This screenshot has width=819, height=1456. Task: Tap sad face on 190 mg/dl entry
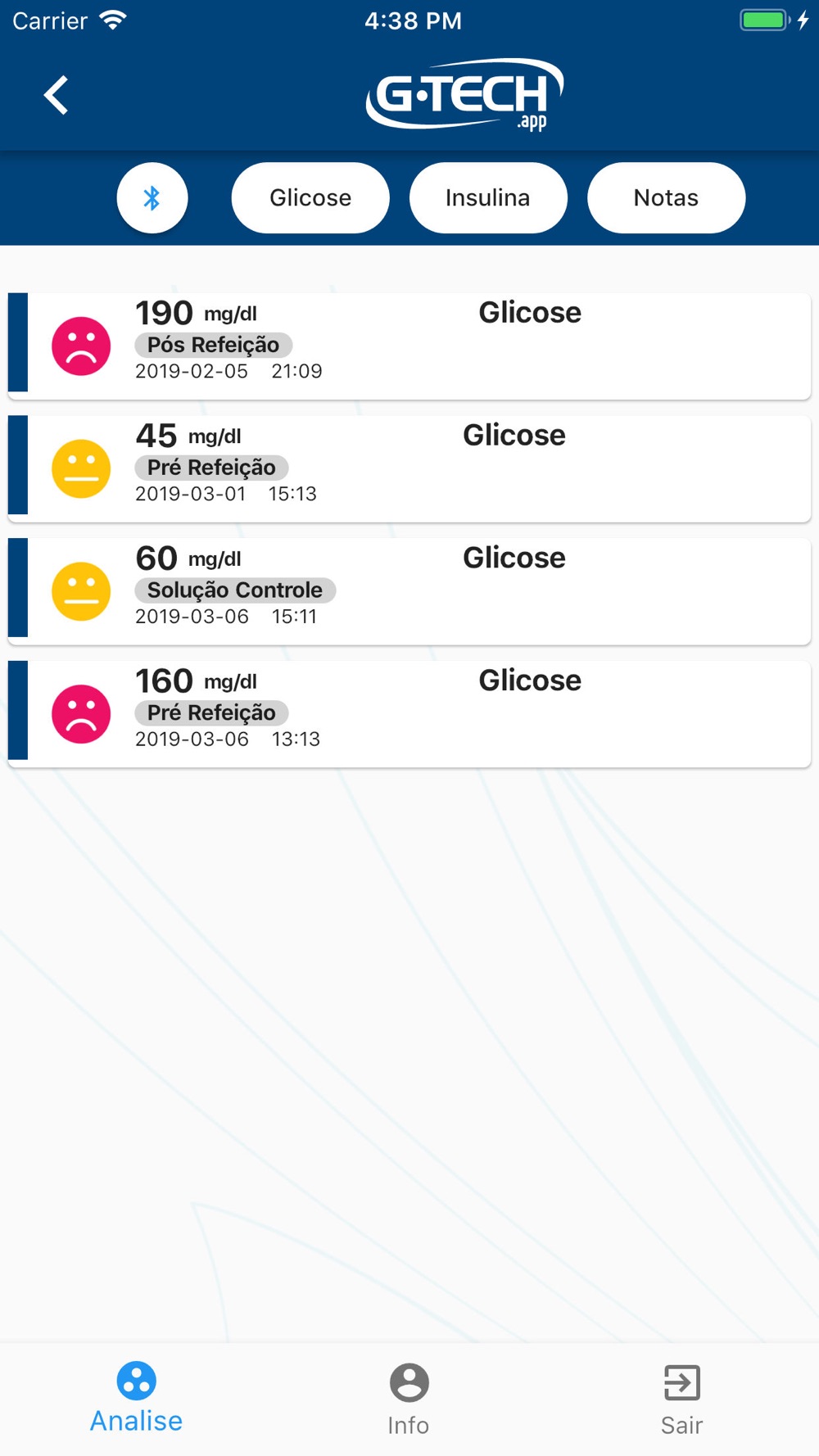tap(81, 346)
